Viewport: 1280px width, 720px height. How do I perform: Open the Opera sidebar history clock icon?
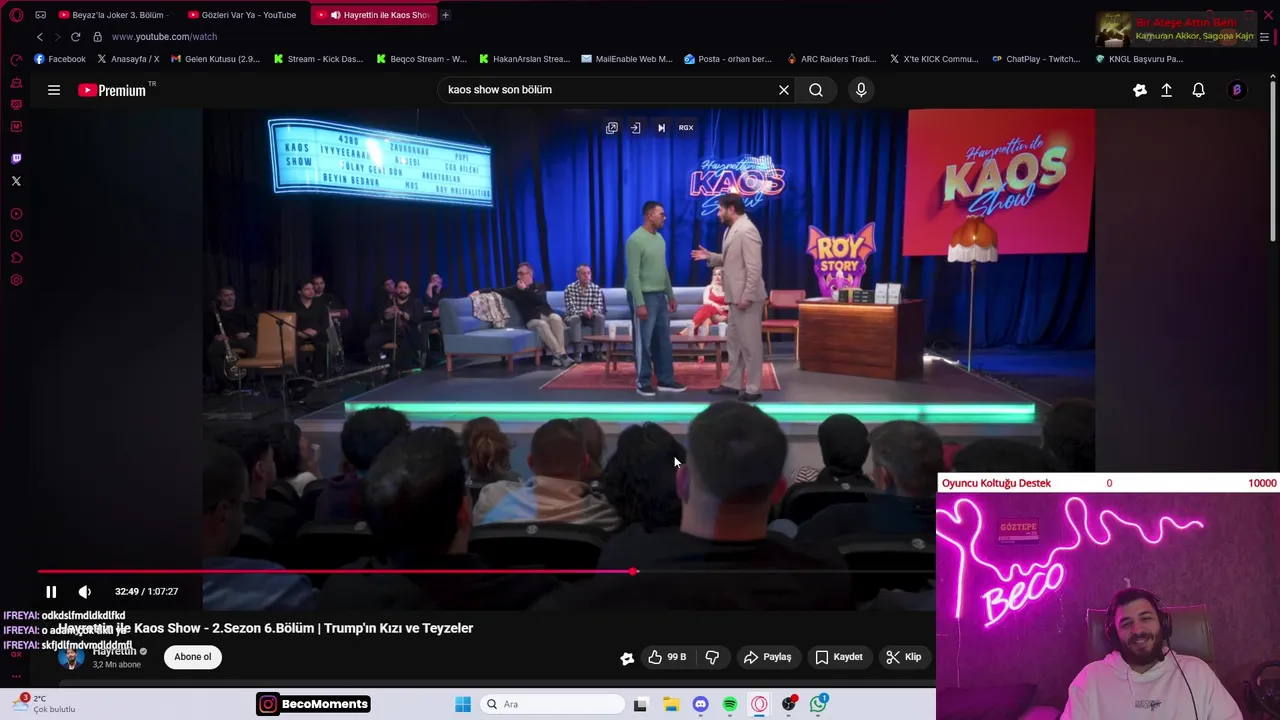tap(16, 236)
